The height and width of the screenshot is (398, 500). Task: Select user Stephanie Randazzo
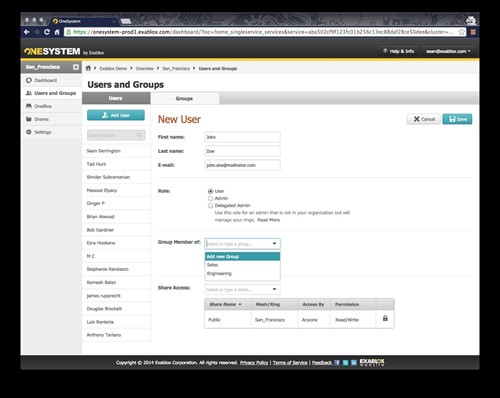click(x=116, y=269)
